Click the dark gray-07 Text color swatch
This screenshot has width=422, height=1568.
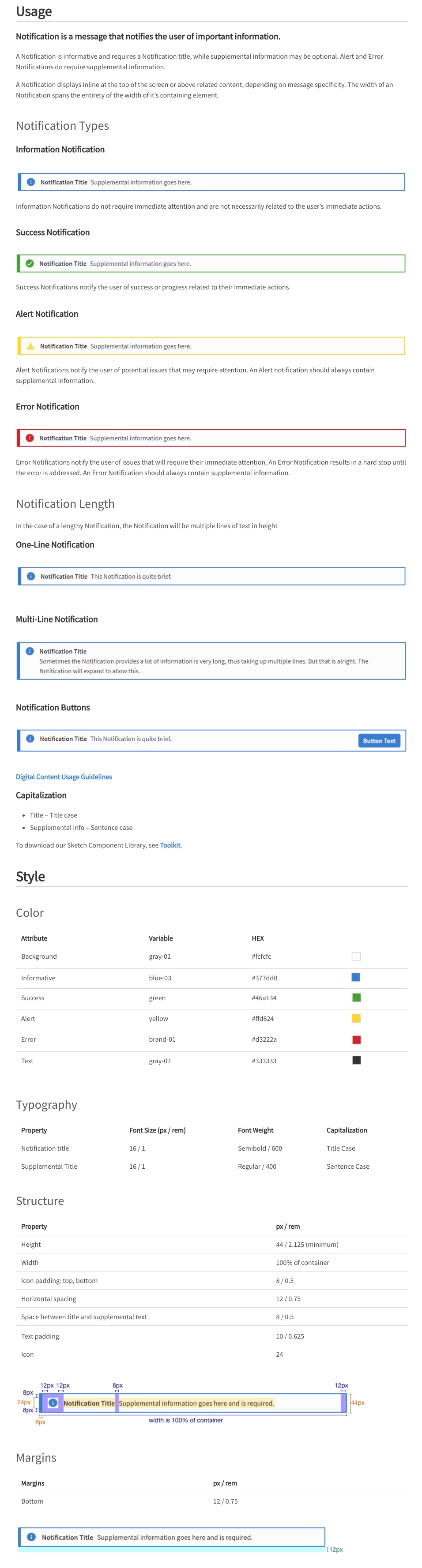pos(356,1060)
